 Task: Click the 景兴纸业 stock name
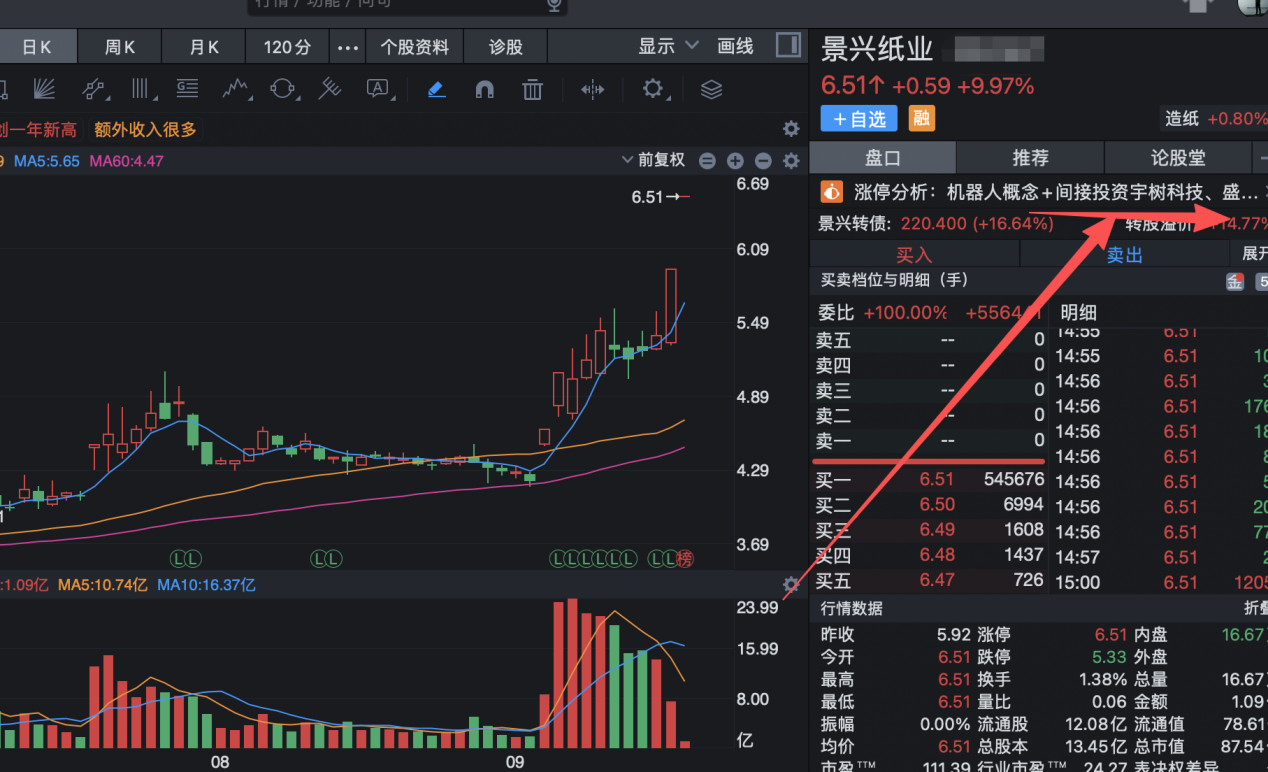[x=877, y=48]
